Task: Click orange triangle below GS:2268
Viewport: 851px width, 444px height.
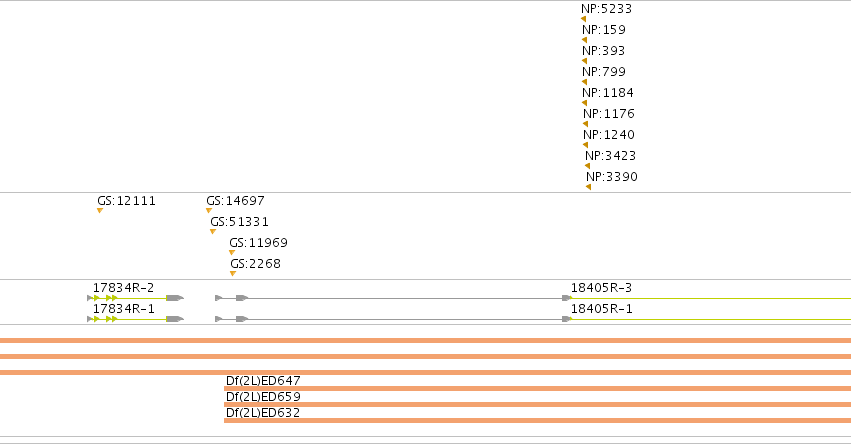Action: (x=233, y=274)
